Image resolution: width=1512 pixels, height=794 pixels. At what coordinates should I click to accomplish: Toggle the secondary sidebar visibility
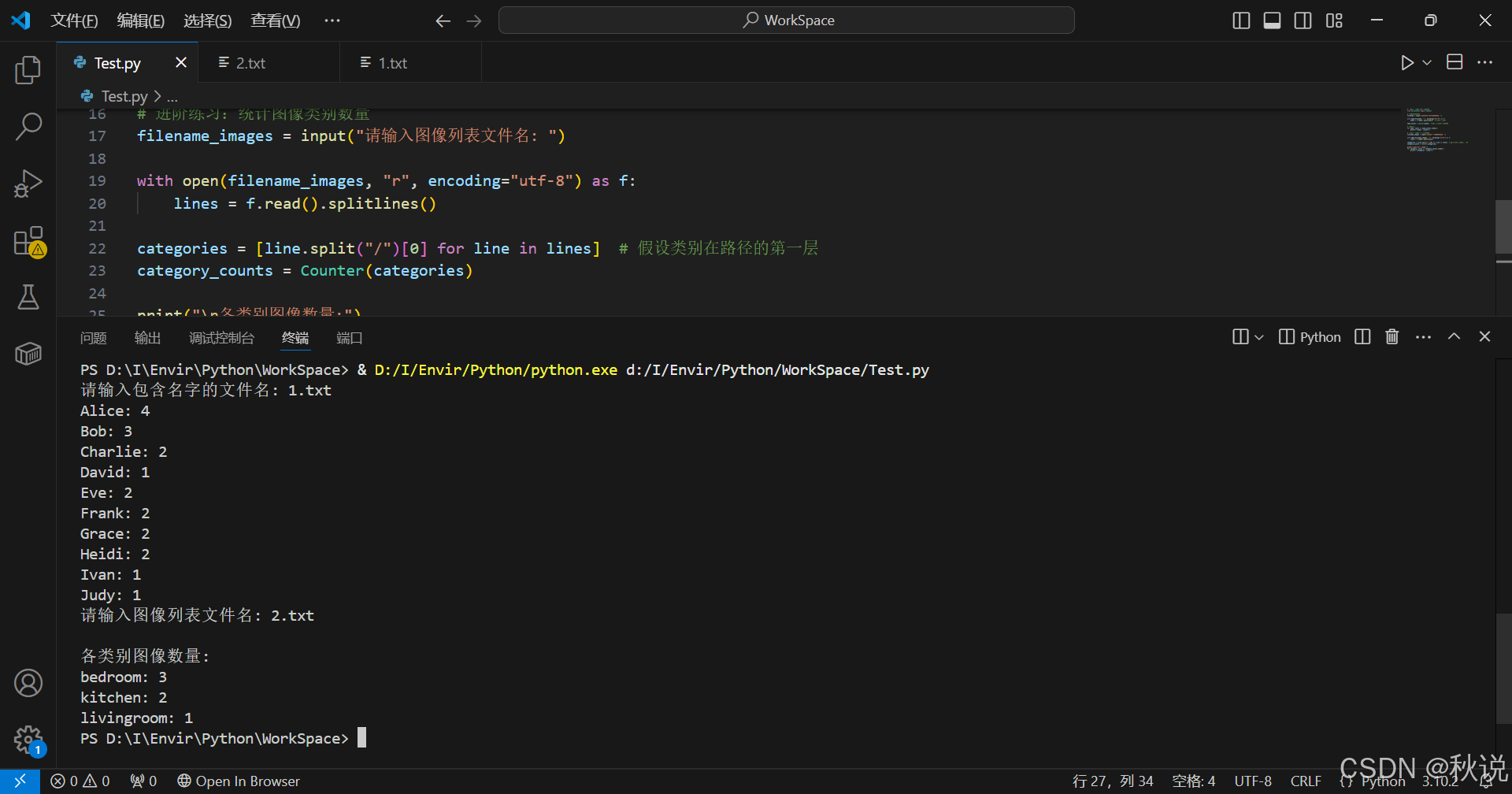tap(1303, 20)
